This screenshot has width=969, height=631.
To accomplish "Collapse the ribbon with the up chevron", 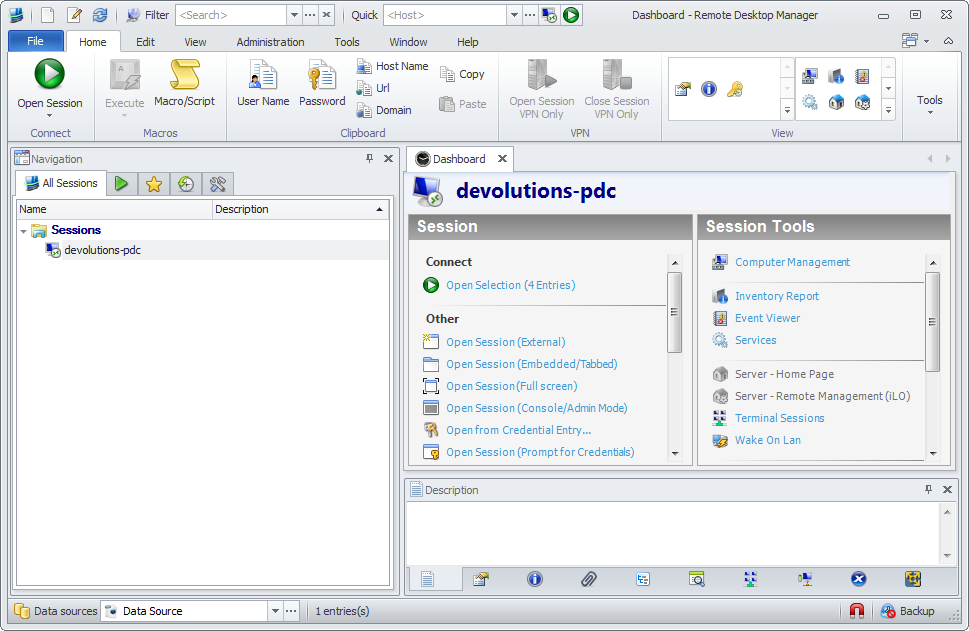I will pos(948,41).
